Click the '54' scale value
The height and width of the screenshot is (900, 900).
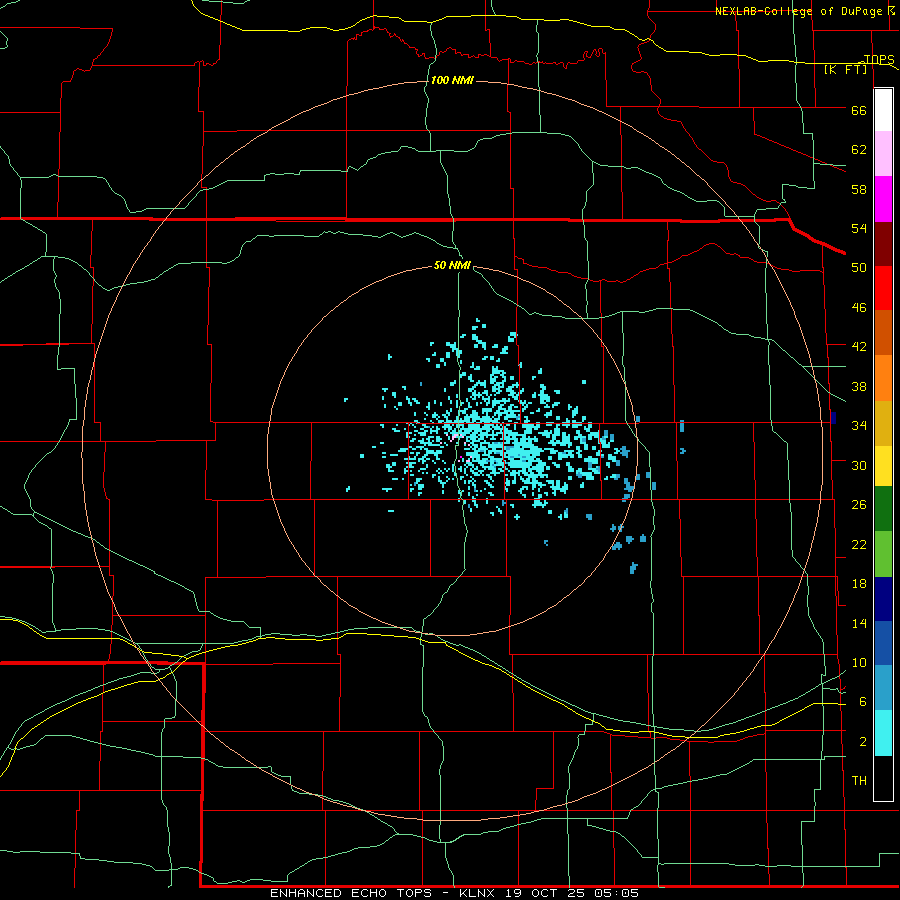point(859,228)
